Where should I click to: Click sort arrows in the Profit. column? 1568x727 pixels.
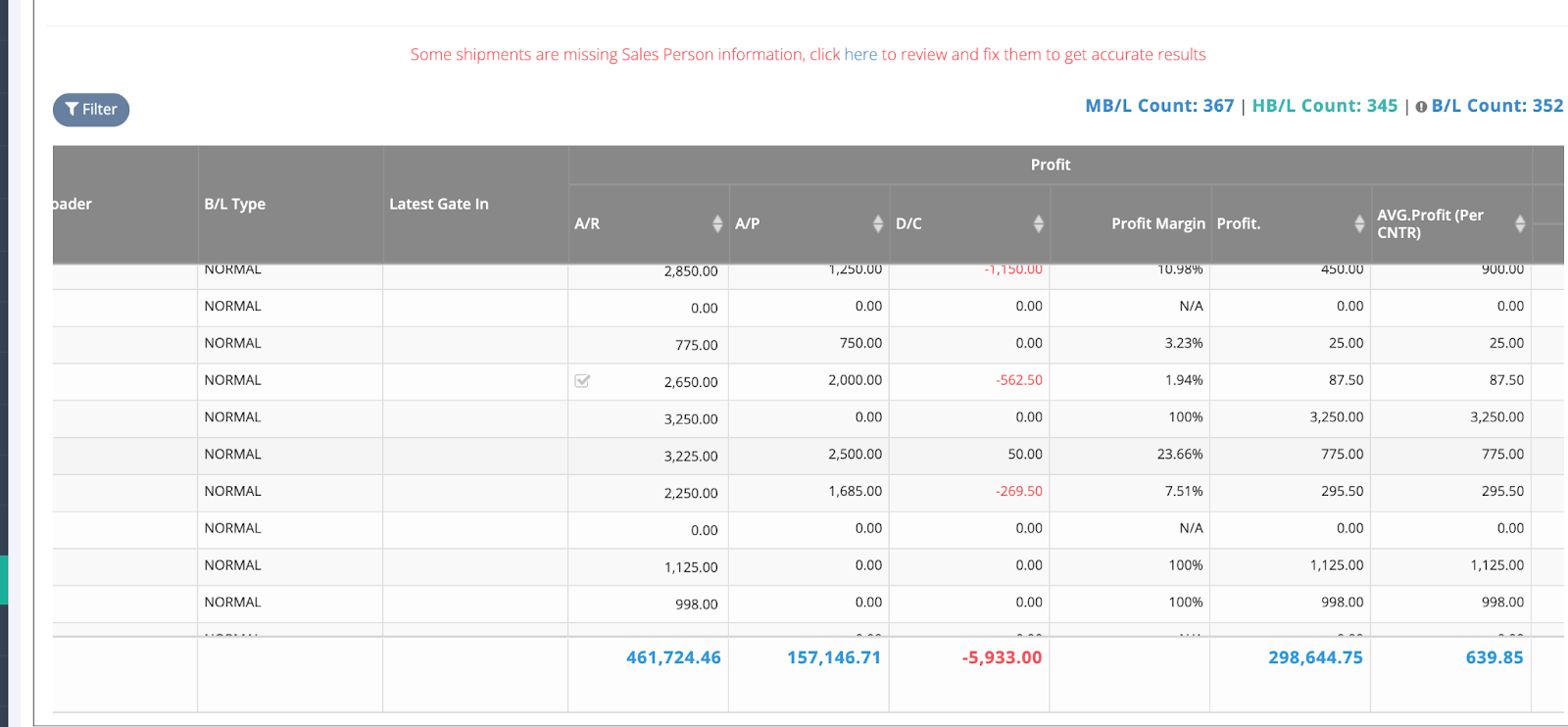tap(1359, 224)
